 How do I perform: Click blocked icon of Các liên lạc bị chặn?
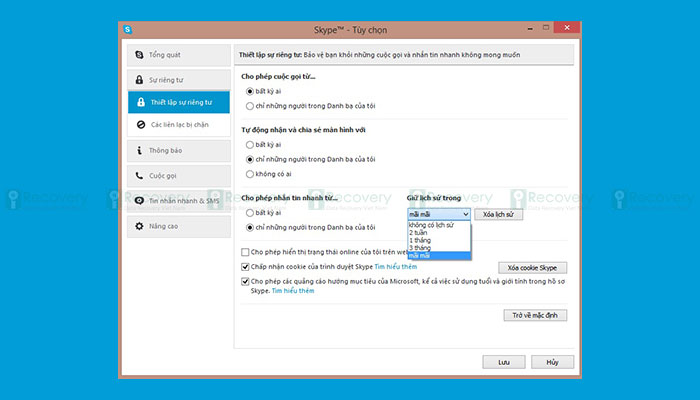click(x=141, y=125)
